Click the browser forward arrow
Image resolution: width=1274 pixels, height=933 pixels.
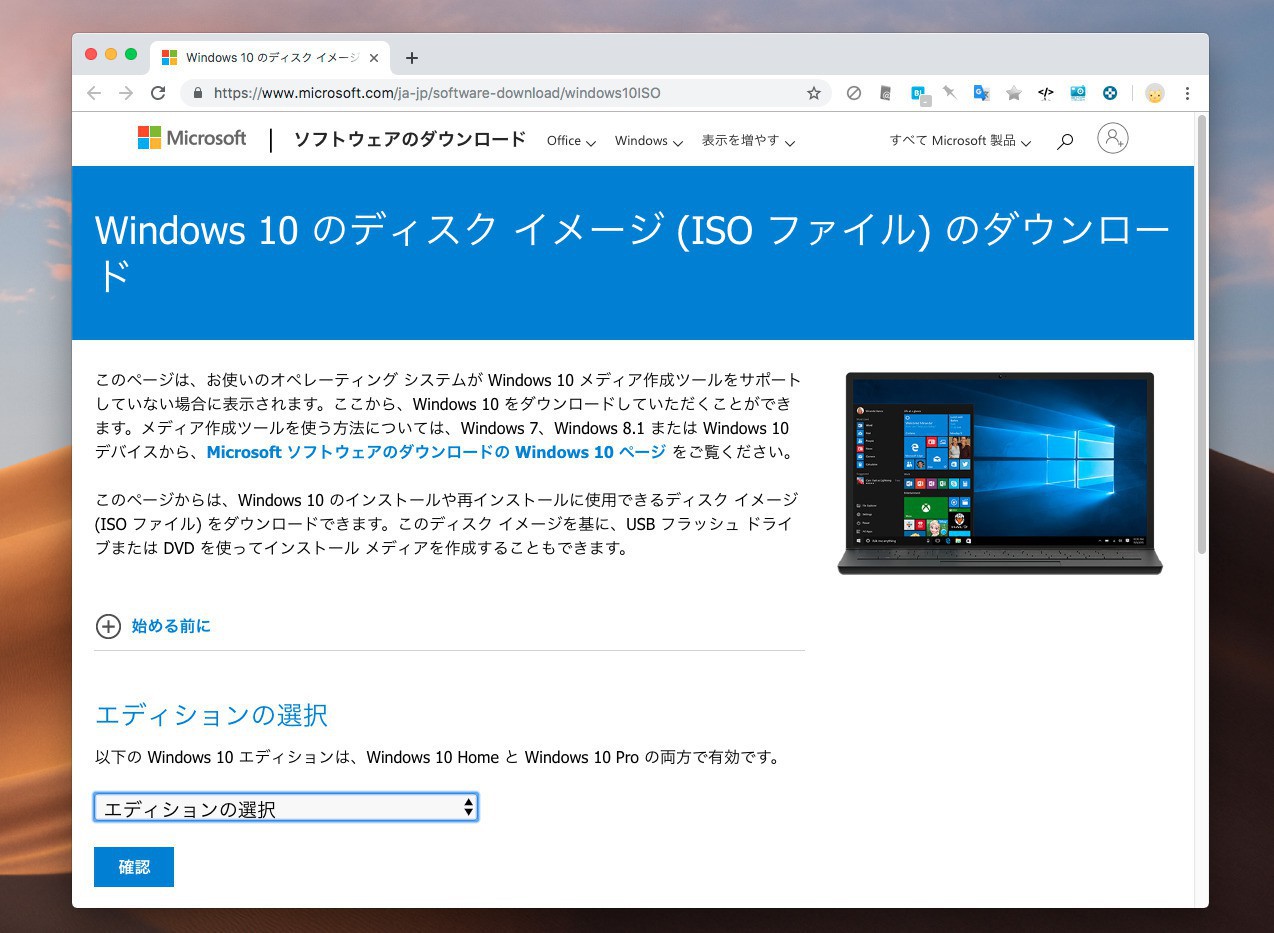click(126, 93)
